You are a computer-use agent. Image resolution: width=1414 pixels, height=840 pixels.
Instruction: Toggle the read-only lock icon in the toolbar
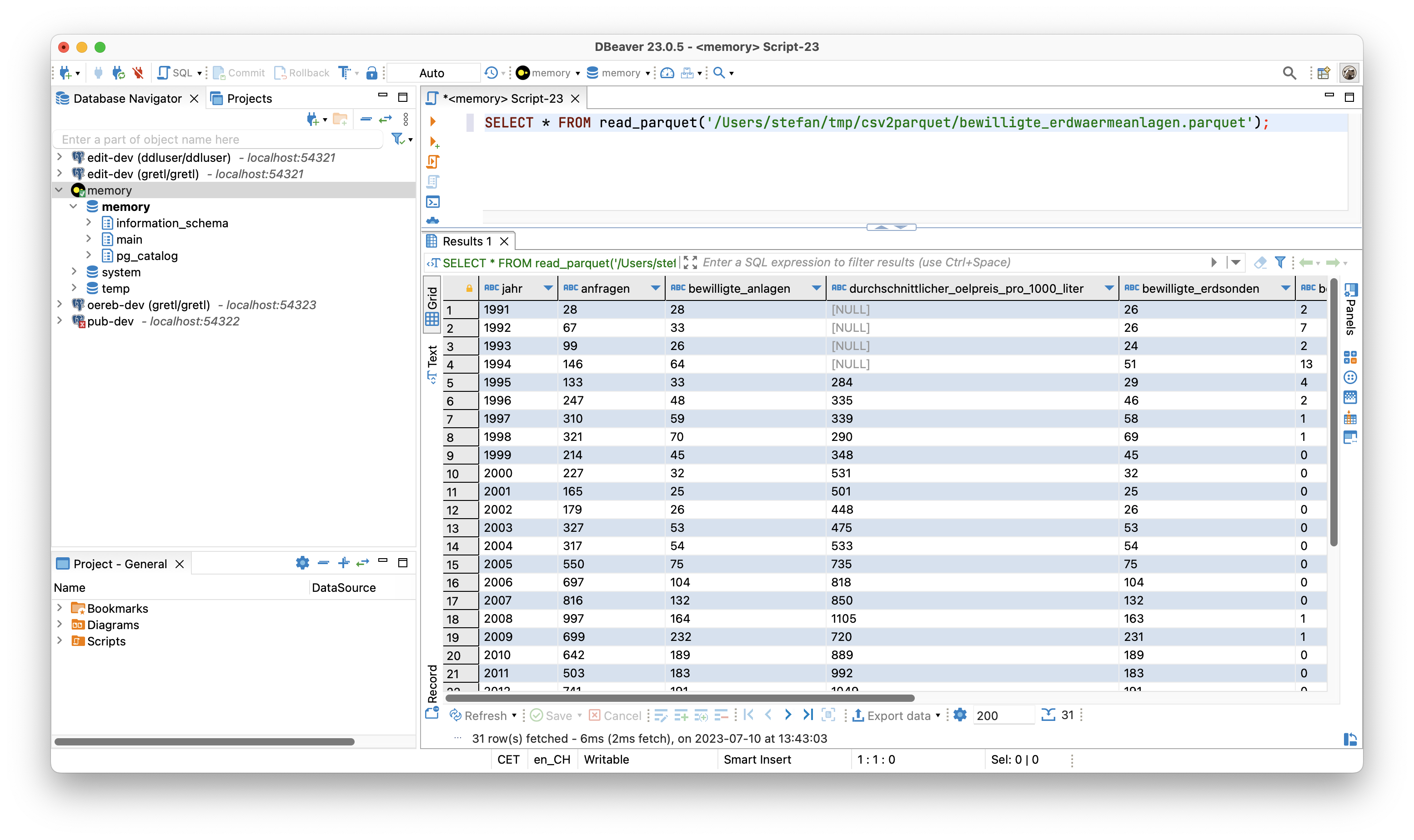click(x=371, y=72)
